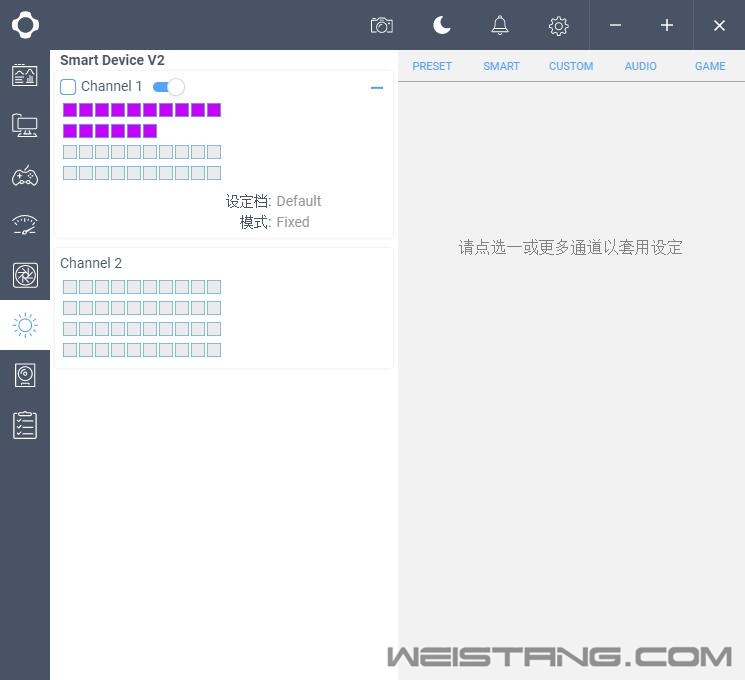Image resolution: width=745 pixels, height=680 pixels.
Task: Take a screenshot with the camera icon
Action: [381, 25]
